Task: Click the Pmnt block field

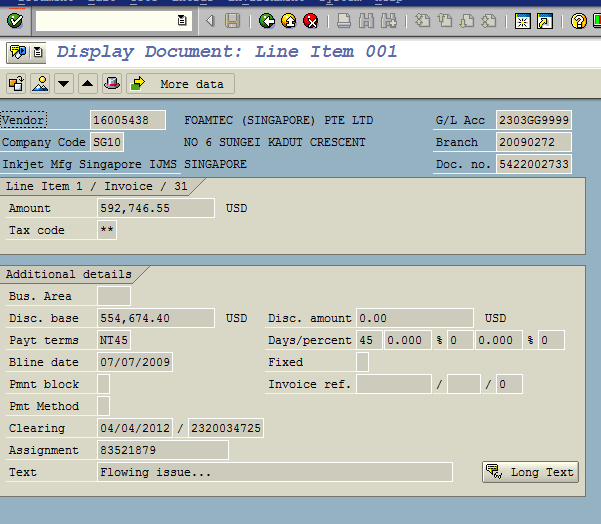Action: 103,384
